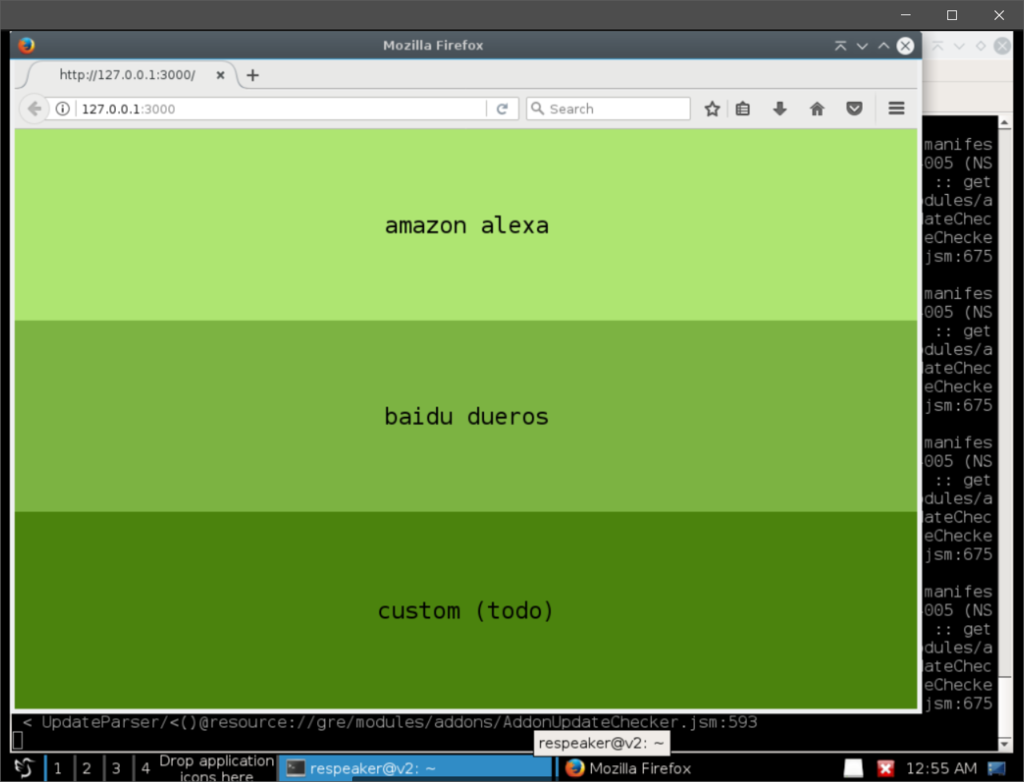
Task: Show bookmarks list icon in Firefox toolbar
Action: coord(743,108)
